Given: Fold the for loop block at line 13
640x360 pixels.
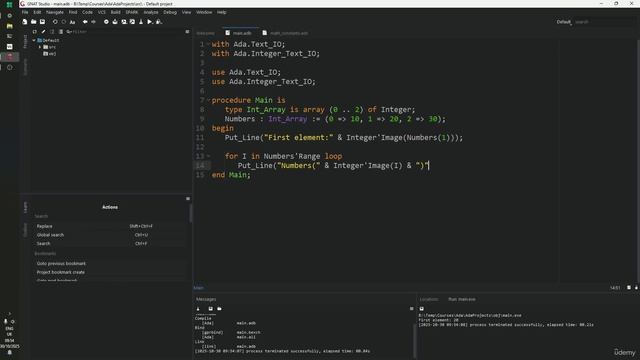Looking at the screenshot, I should click(x=209, y=156).
